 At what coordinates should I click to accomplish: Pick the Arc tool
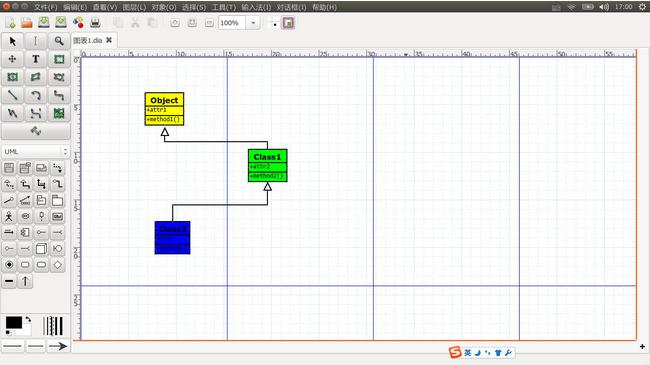click(36, 95)
